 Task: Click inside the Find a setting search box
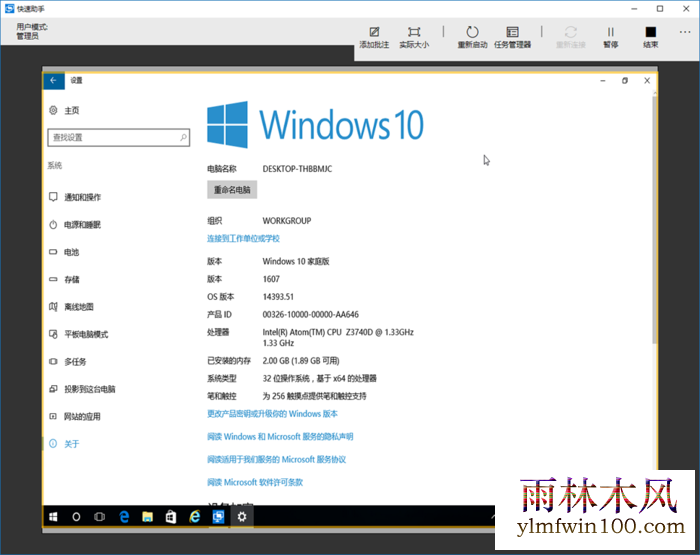tap(118, 138)
